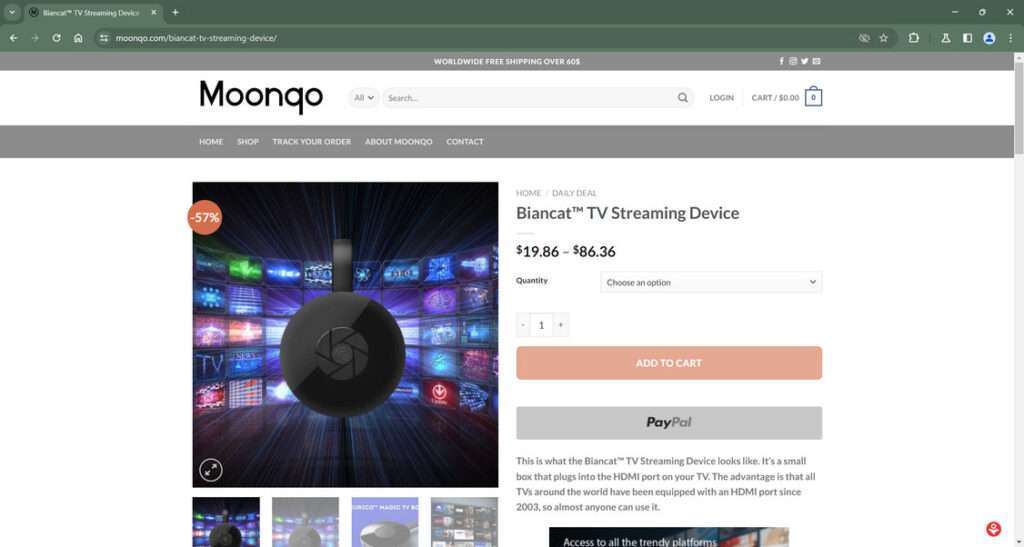Viewport: 1024px width, 547px height.
Task: Open the Facebook social icon
Action: (781, 61)
